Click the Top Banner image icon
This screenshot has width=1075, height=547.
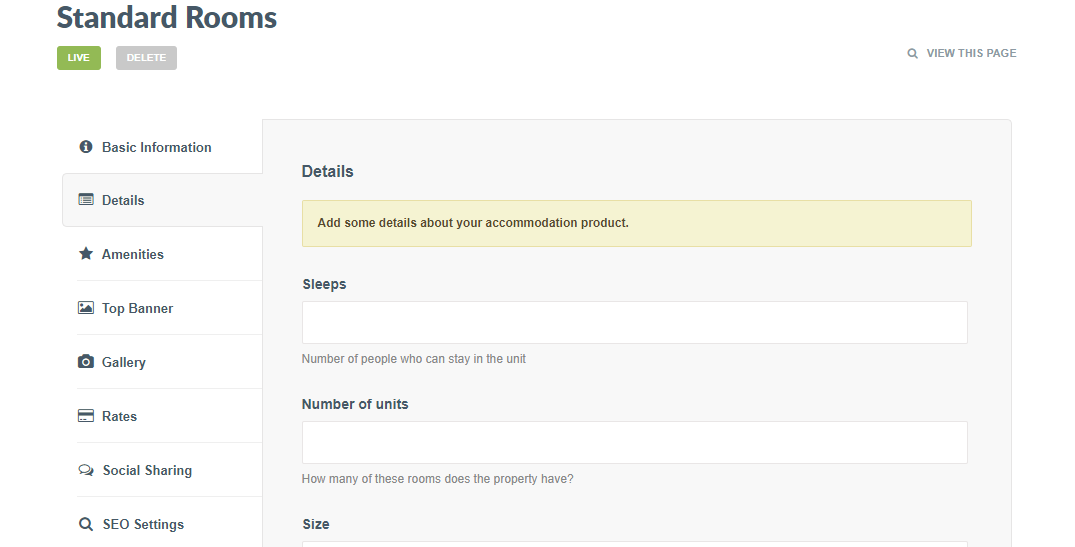click(x=86, y=308)
